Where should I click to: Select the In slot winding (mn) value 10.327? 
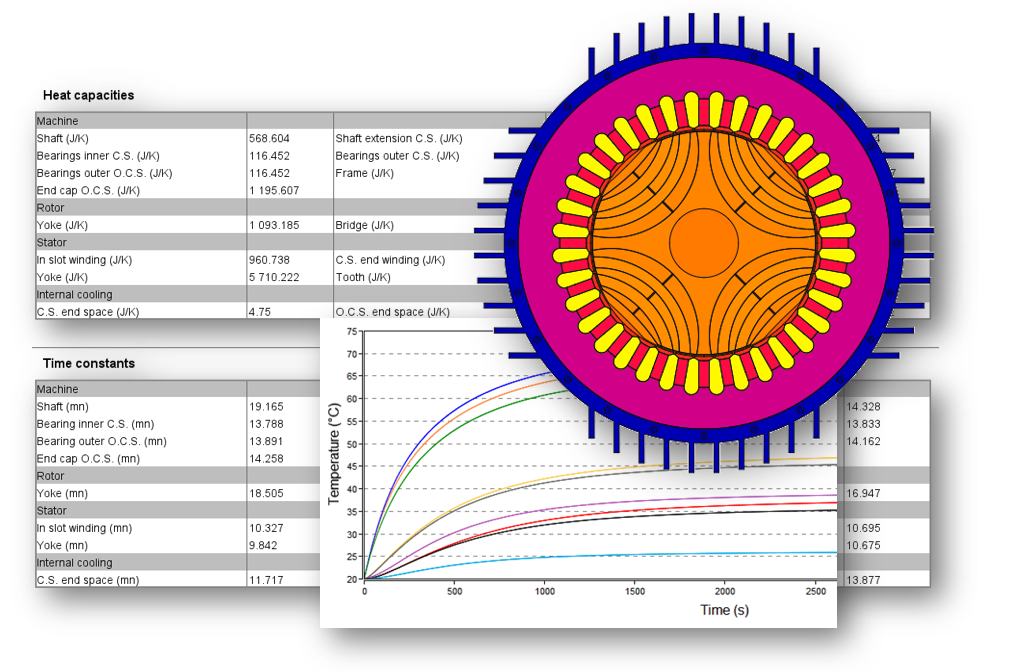click(266, 528)
